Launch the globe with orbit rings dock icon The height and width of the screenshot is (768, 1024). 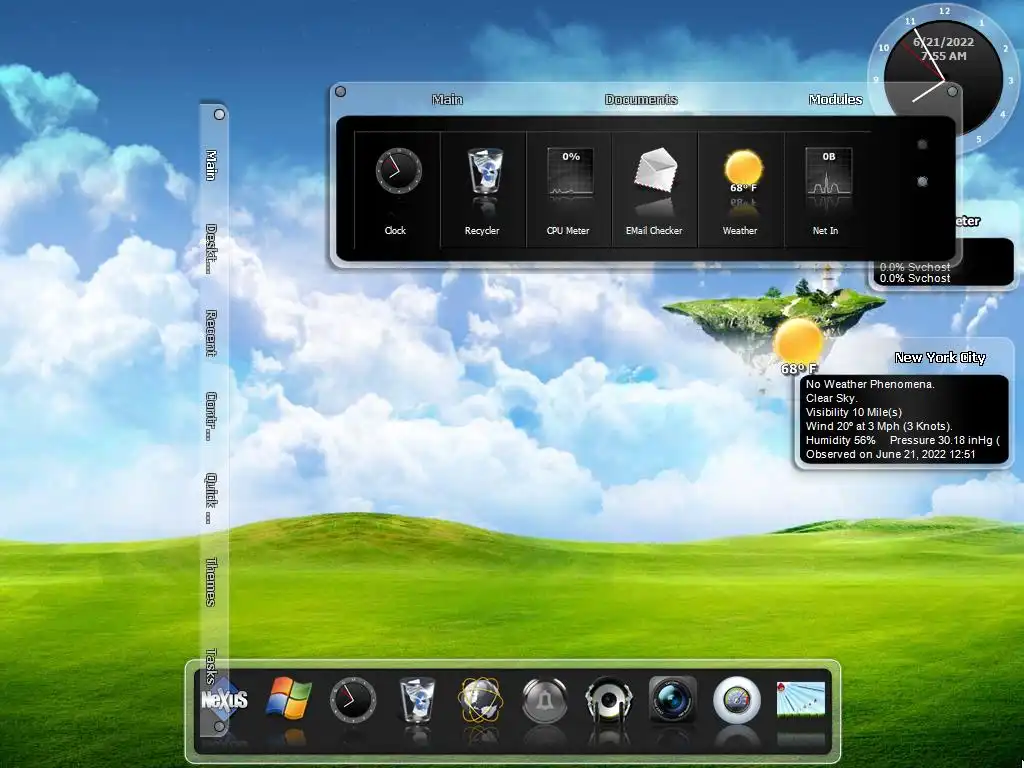click(x=480, y=700)
